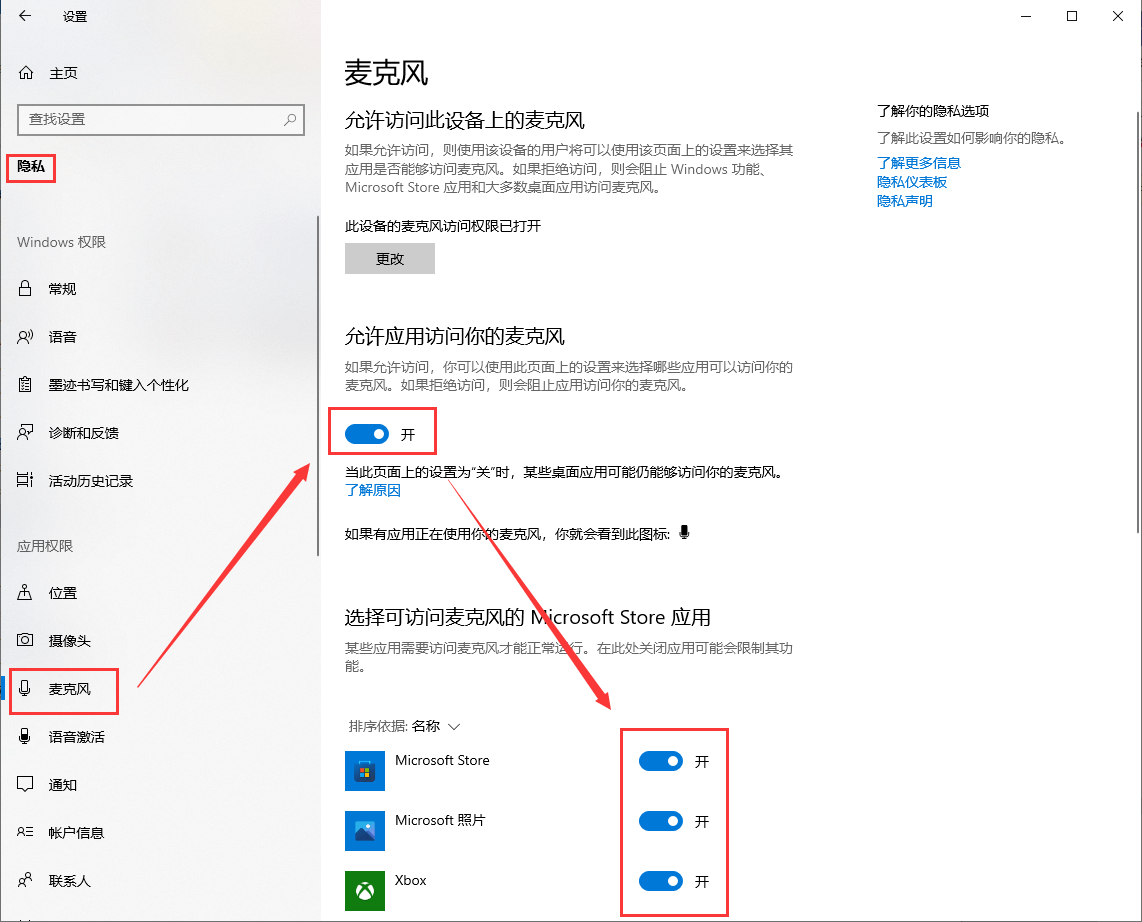The height and width of the screenshot is (922, 1142).
Task: Open the 摄像头 (Camera) privacy settings
Action: [x=64, y=640]
